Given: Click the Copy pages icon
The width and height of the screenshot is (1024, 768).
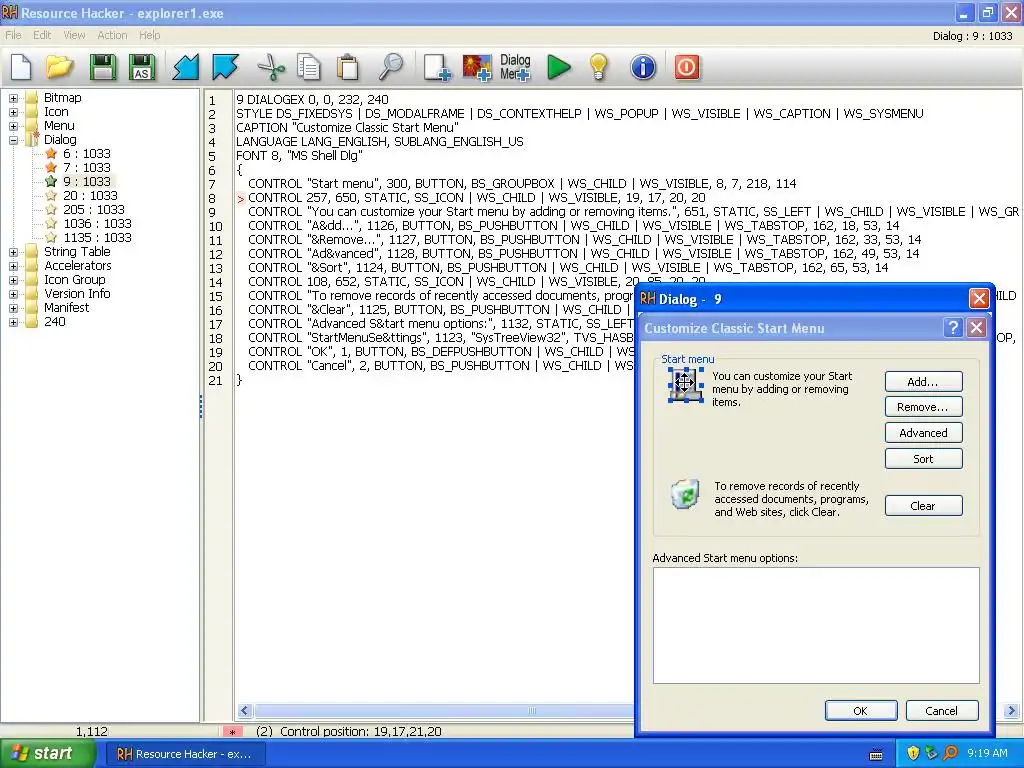Looking at the screenshot, I should coord(308,67).
